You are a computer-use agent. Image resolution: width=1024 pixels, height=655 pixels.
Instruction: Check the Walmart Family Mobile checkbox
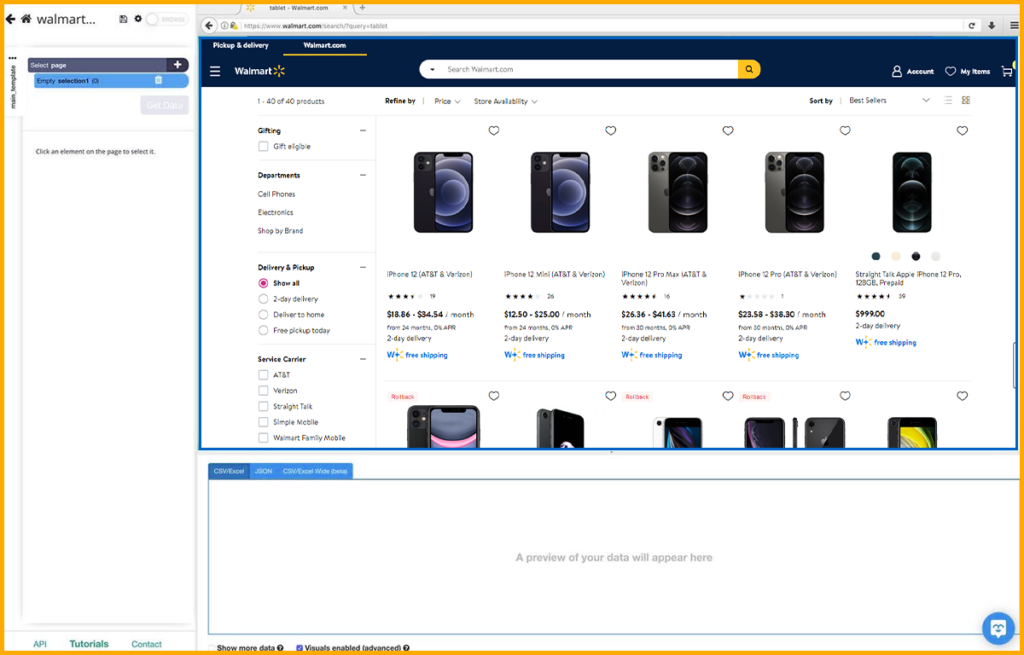pyautogui.click(x=263, y=438)
